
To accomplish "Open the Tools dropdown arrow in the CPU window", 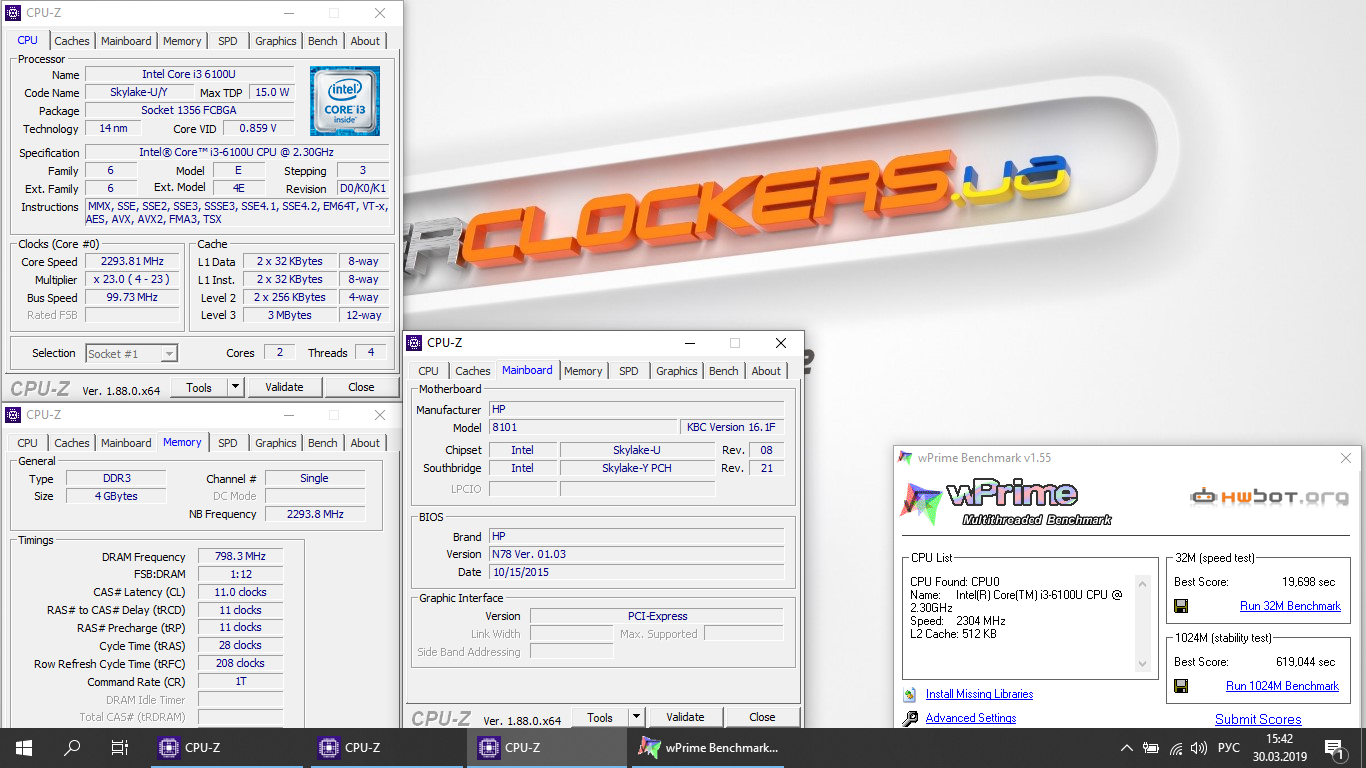I will [235, 387].
